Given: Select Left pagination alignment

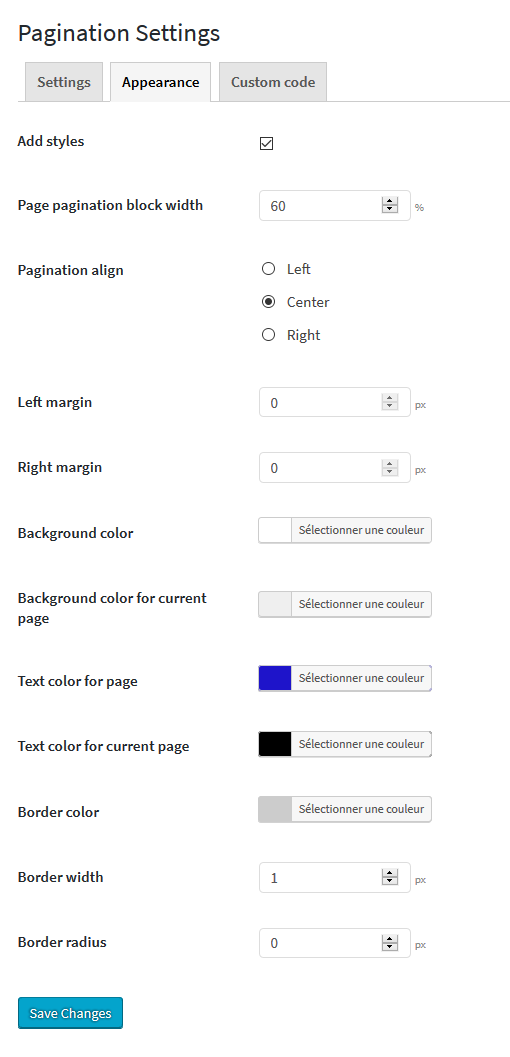Looking at the screenshot, I should coord(268,269).
